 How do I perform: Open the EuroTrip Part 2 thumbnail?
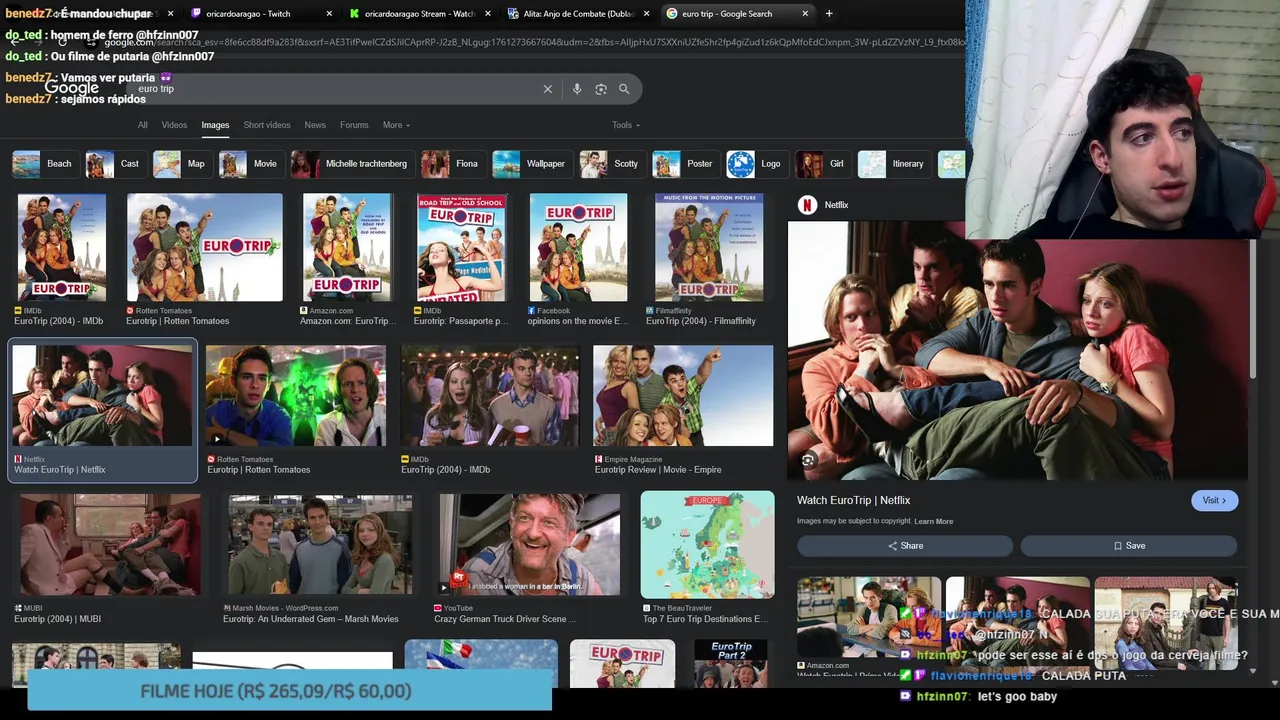tap(731, 663)
